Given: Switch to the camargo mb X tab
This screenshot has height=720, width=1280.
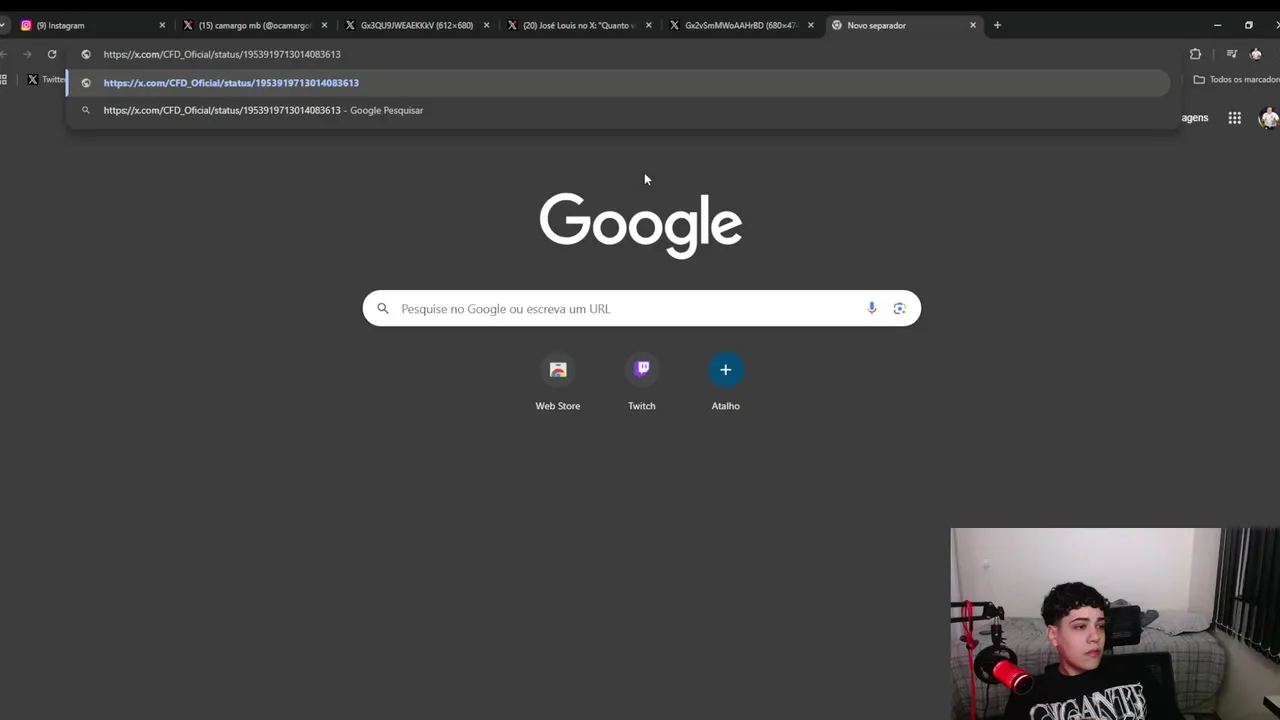Looking at the screenshot, I should click(248, 25).
